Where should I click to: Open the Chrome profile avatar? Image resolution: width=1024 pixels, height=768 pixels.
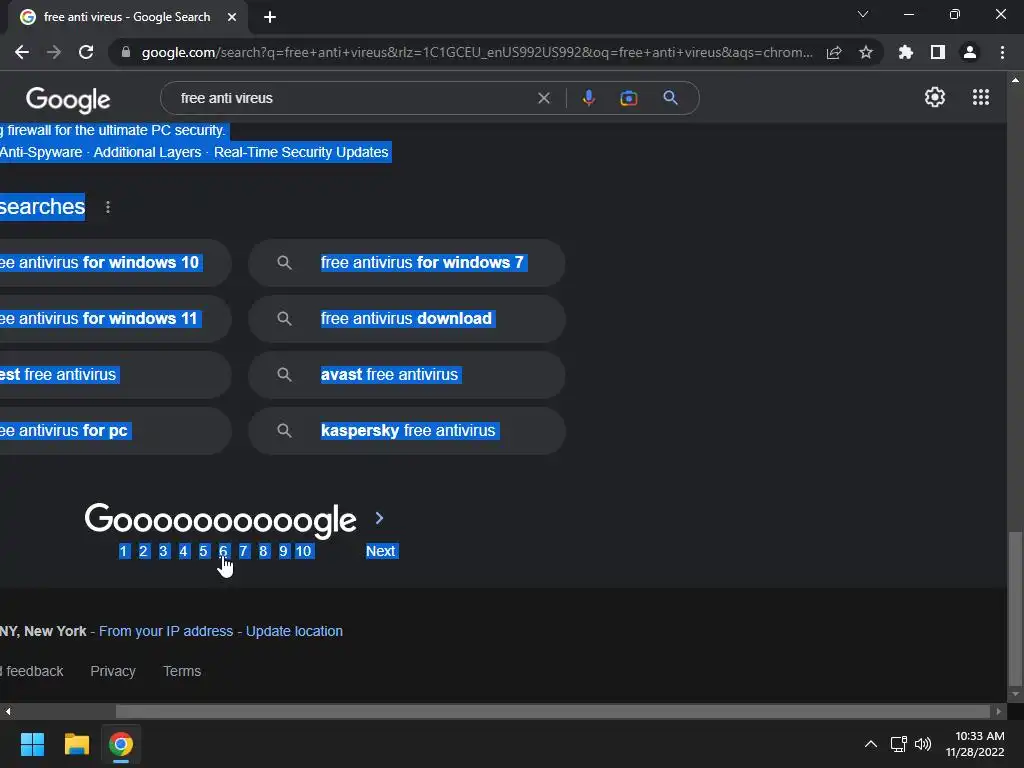(970, 52)
